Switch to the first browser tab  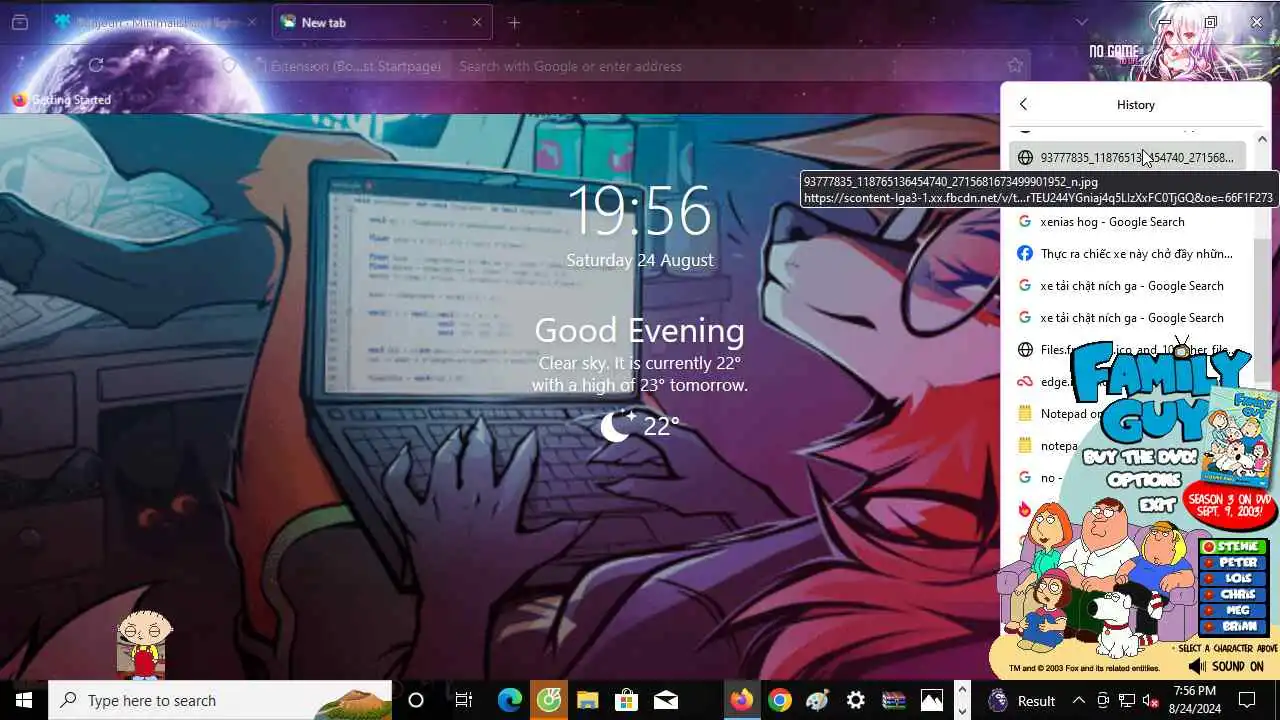coord(154,22)
